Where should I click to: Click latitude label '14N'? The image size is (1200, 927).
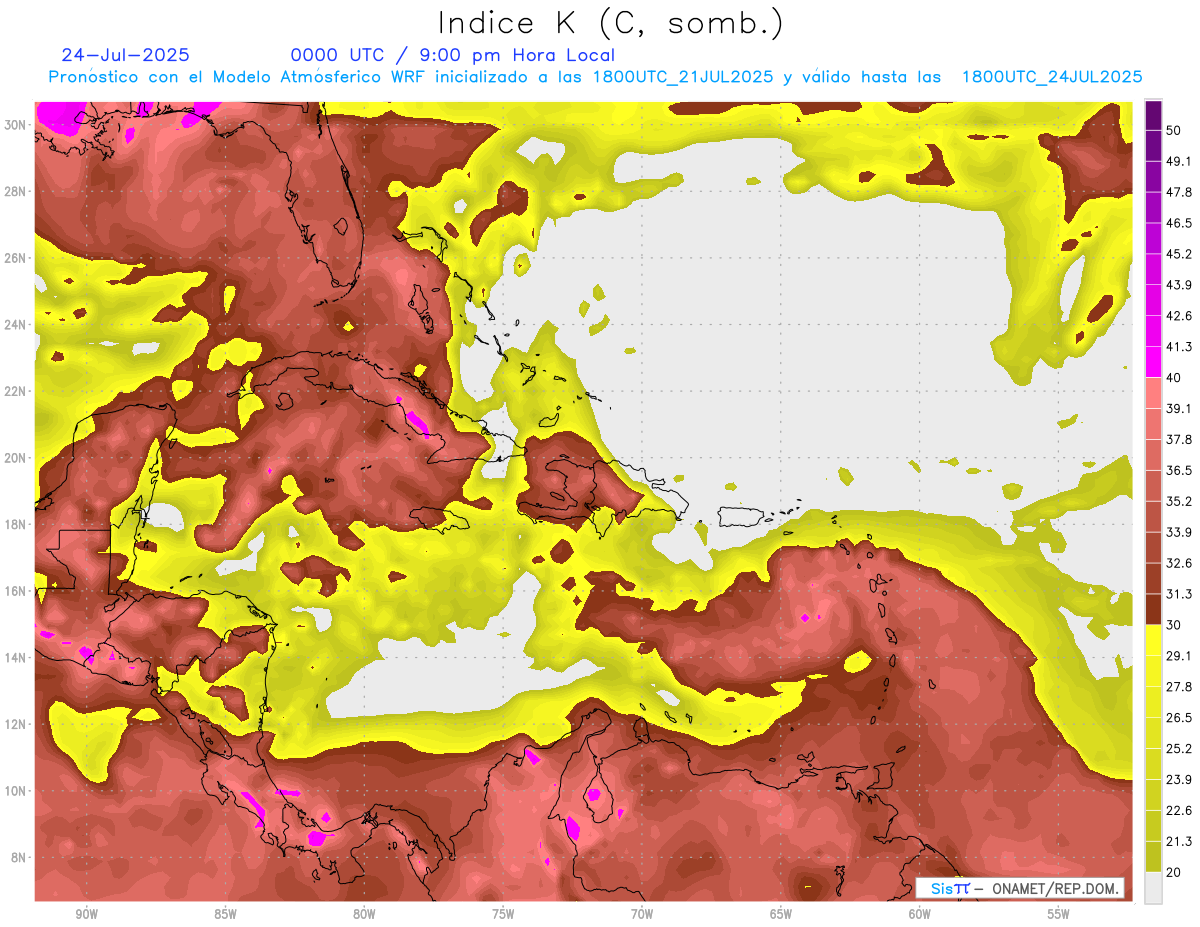tap(17, 657)
